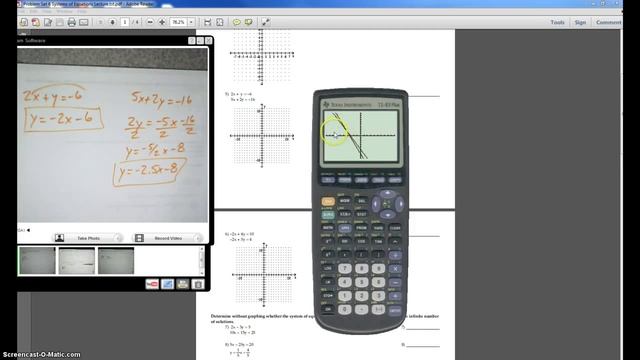Click the calculator CLEAR key
The image size is (640, 360).
pyautogui.click(x=395, y=228)
